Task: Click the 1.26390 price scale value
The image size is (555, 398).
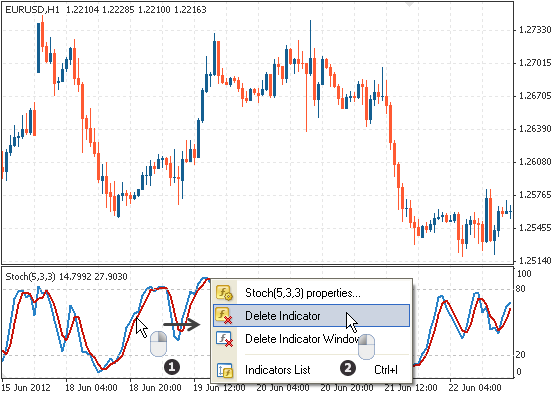Action: [535, 129]
